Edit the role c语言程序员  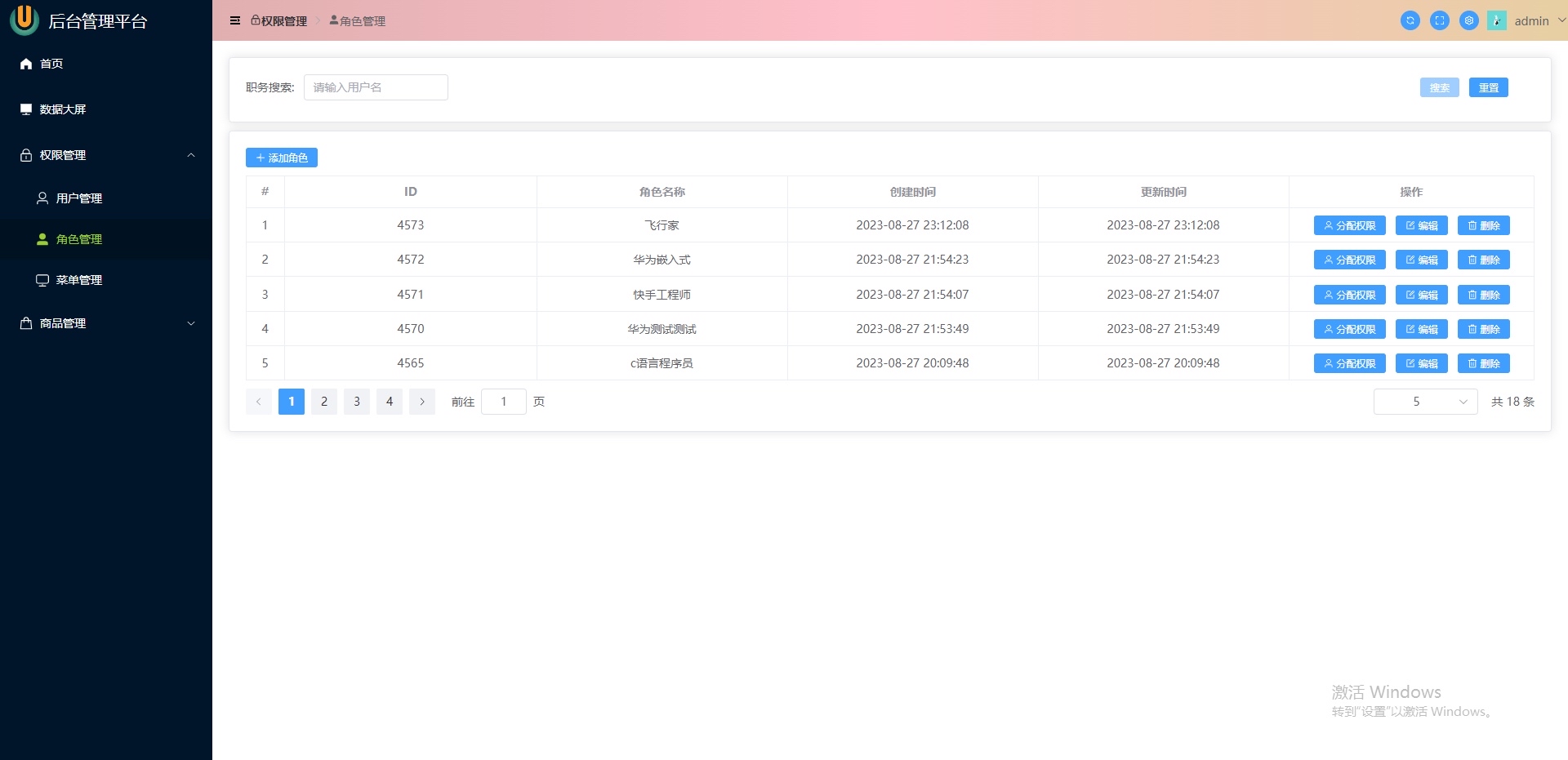click(1422, 363)
